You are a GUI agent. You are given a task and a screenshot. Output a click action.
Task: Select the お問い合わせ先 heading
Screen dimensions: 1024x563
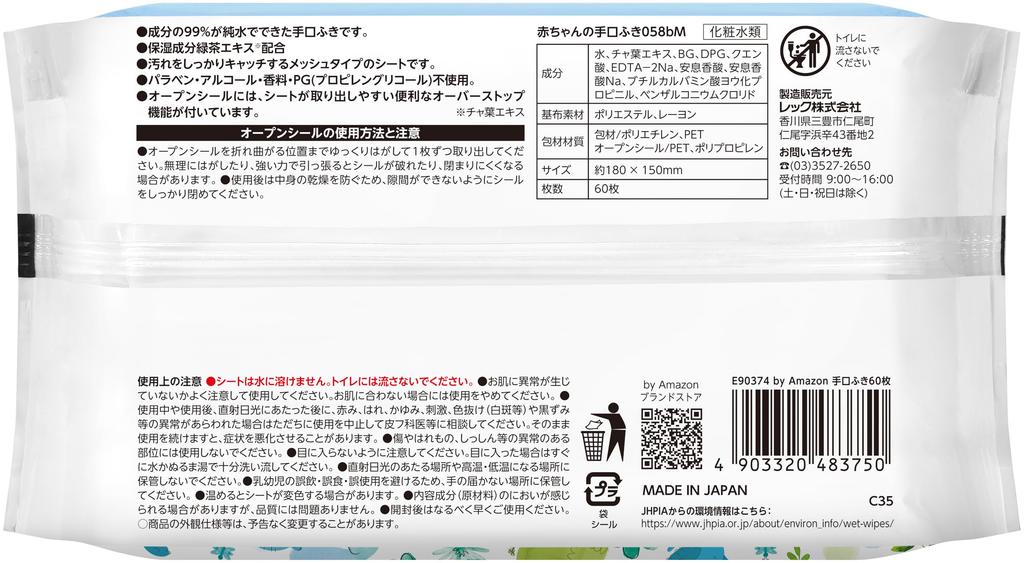point(816,152)
